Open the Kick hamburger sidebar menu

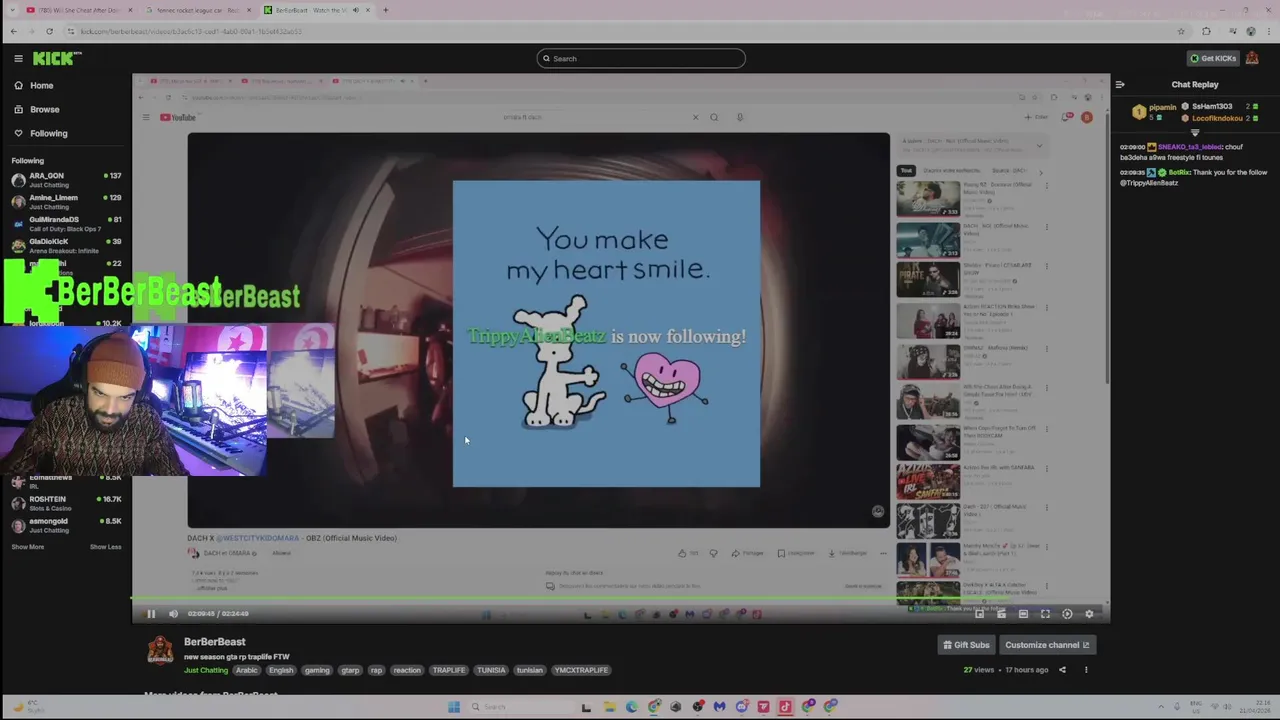18,58
